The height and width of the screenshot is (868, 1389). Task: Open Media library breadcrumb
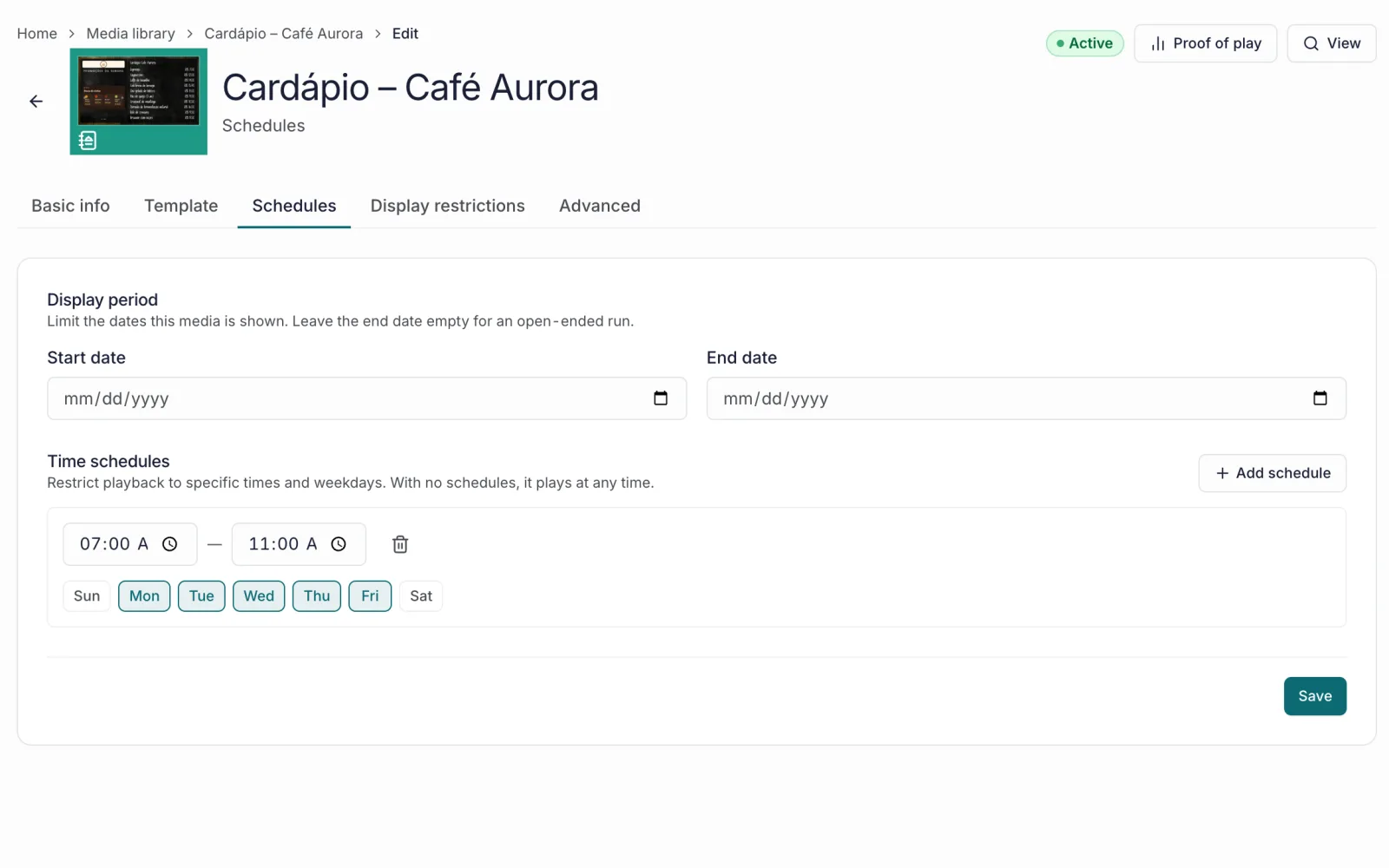pyautogui.click(x=130, y=34)
